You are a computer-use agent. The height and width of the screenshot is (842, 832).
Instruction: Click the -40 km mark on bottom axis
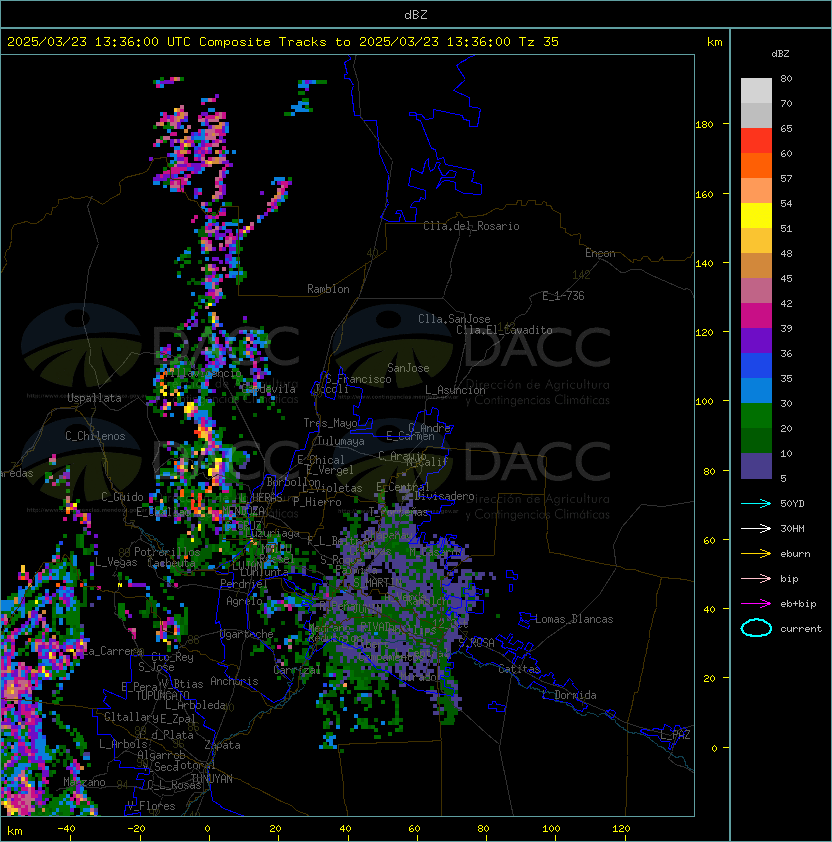coord(66,829)
